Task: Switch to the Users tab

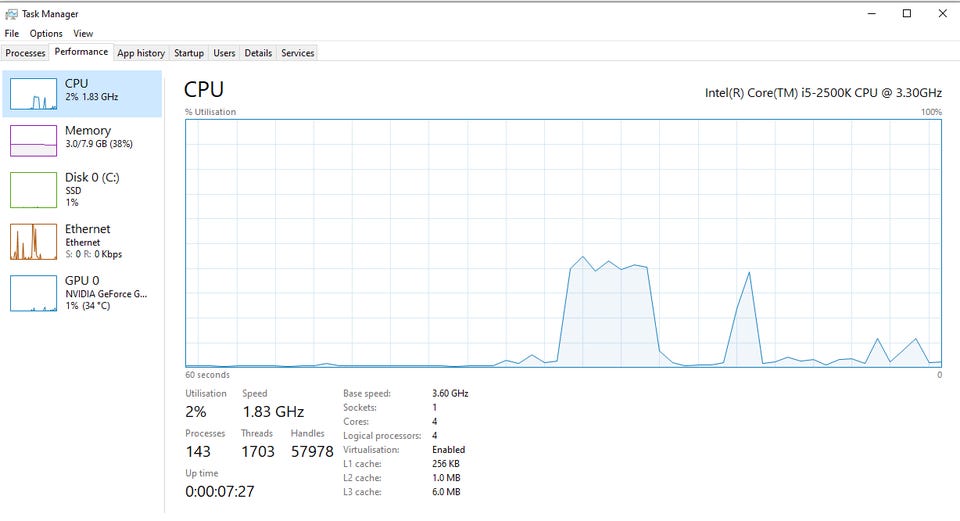Action: (224, 53)
